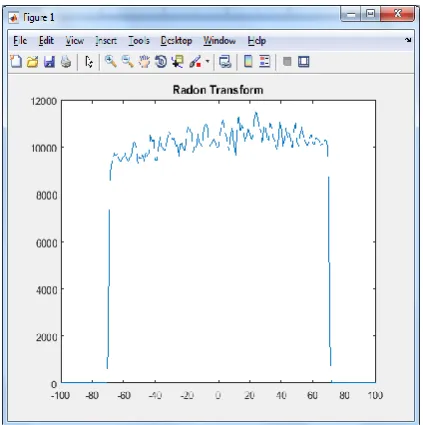The image size is (423, 425).
Task: Click the Radon Transform plot title
Action: point(218,90)
